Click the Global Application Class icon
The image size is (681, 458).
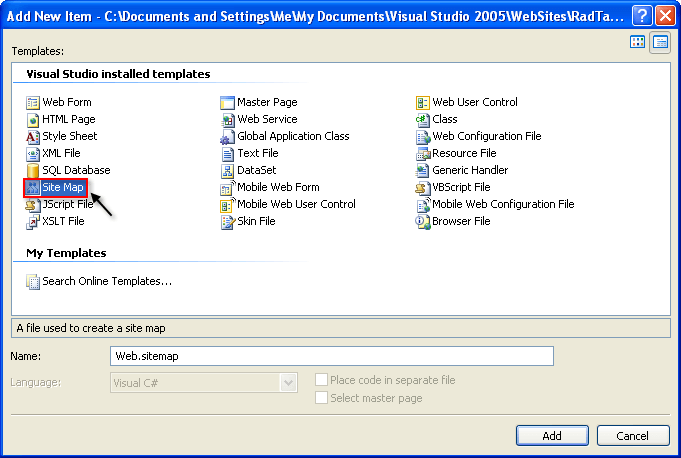pyautogui.click(x=228, y=136)
